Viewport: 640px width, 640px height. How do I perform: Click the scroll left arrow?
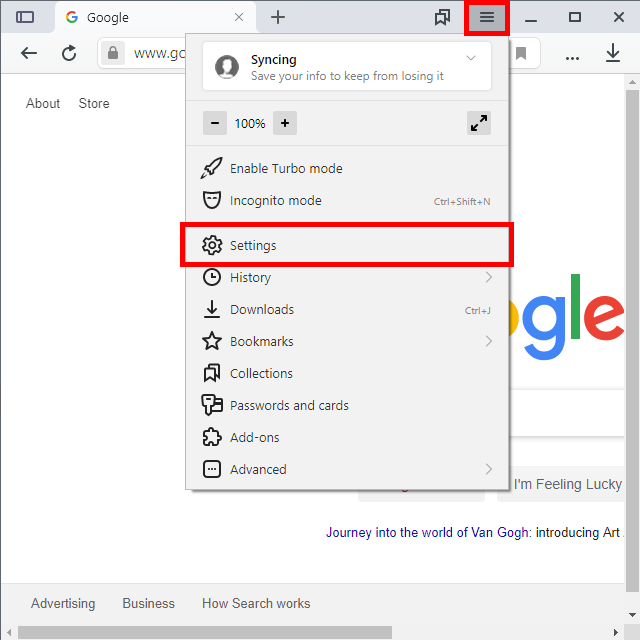tap(9, 632)
